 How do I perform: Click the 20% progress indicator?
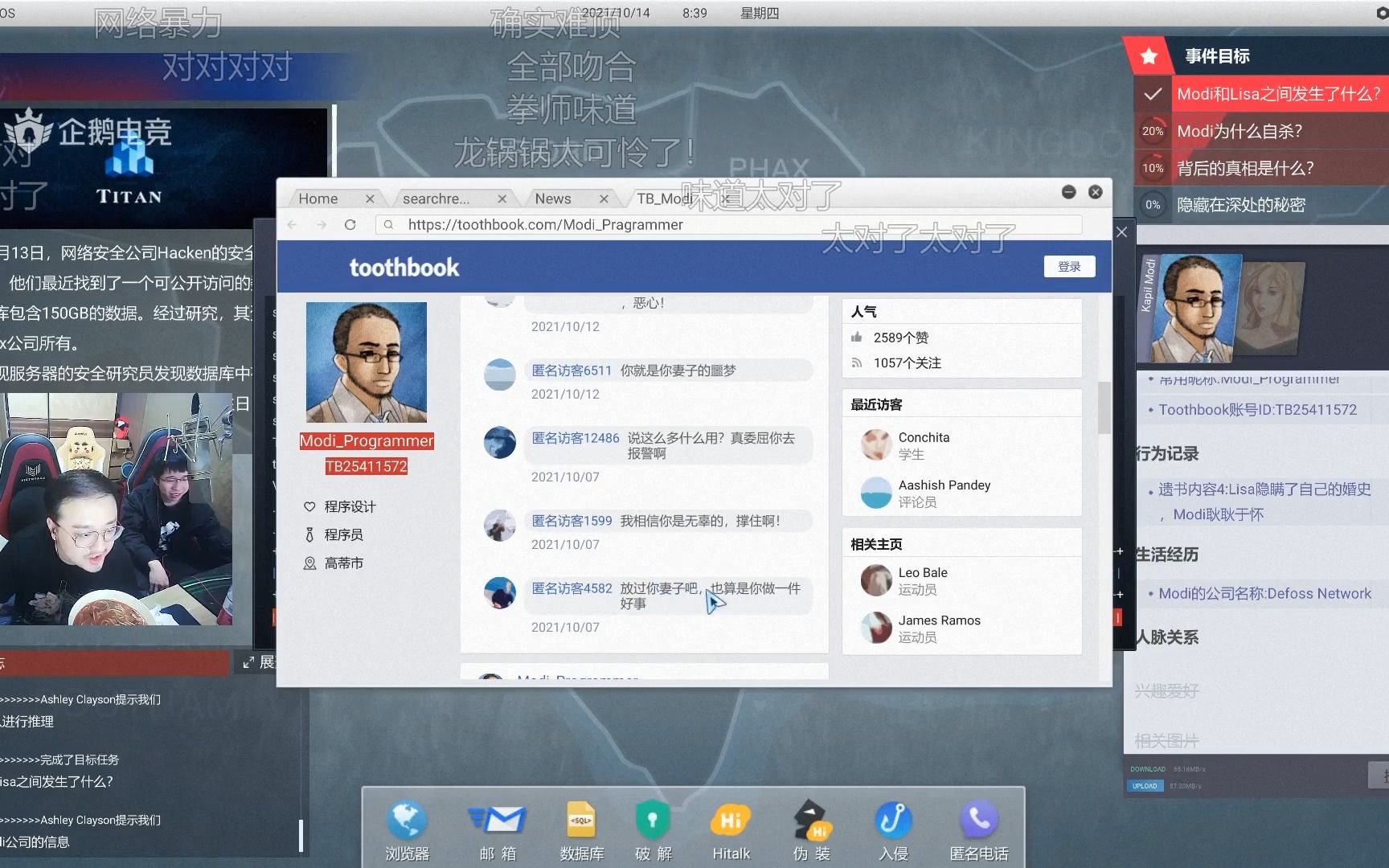coord(1153,131)
